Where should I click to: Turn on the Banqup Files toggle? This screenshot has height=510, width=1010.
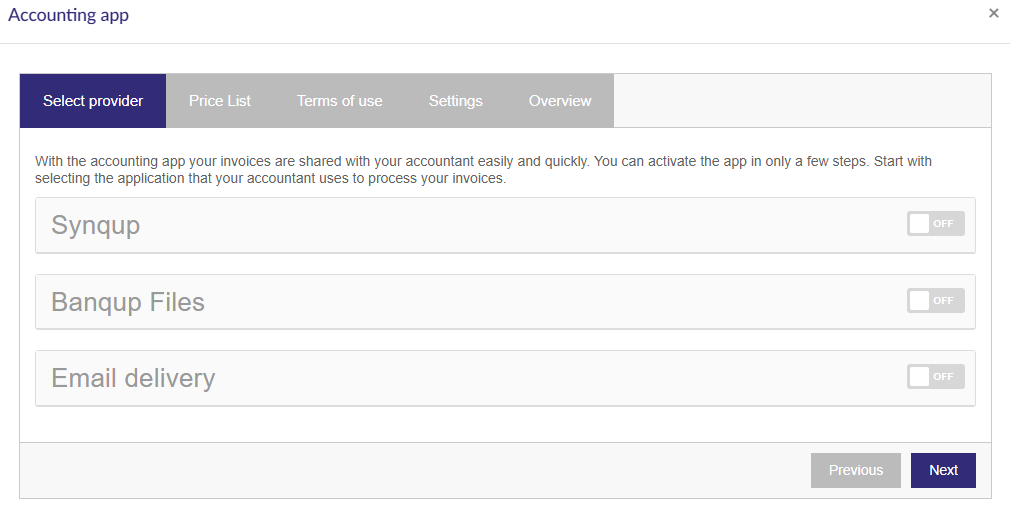click(x=935, y=301)
